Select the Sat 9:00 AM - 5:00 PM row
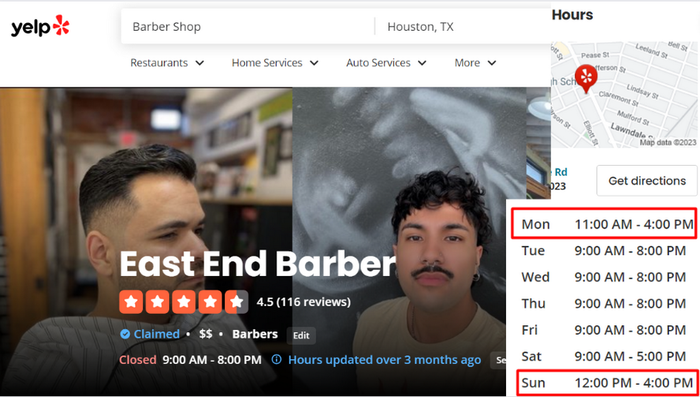This screenshot has height=397, width=700. (x=604, y=356)
